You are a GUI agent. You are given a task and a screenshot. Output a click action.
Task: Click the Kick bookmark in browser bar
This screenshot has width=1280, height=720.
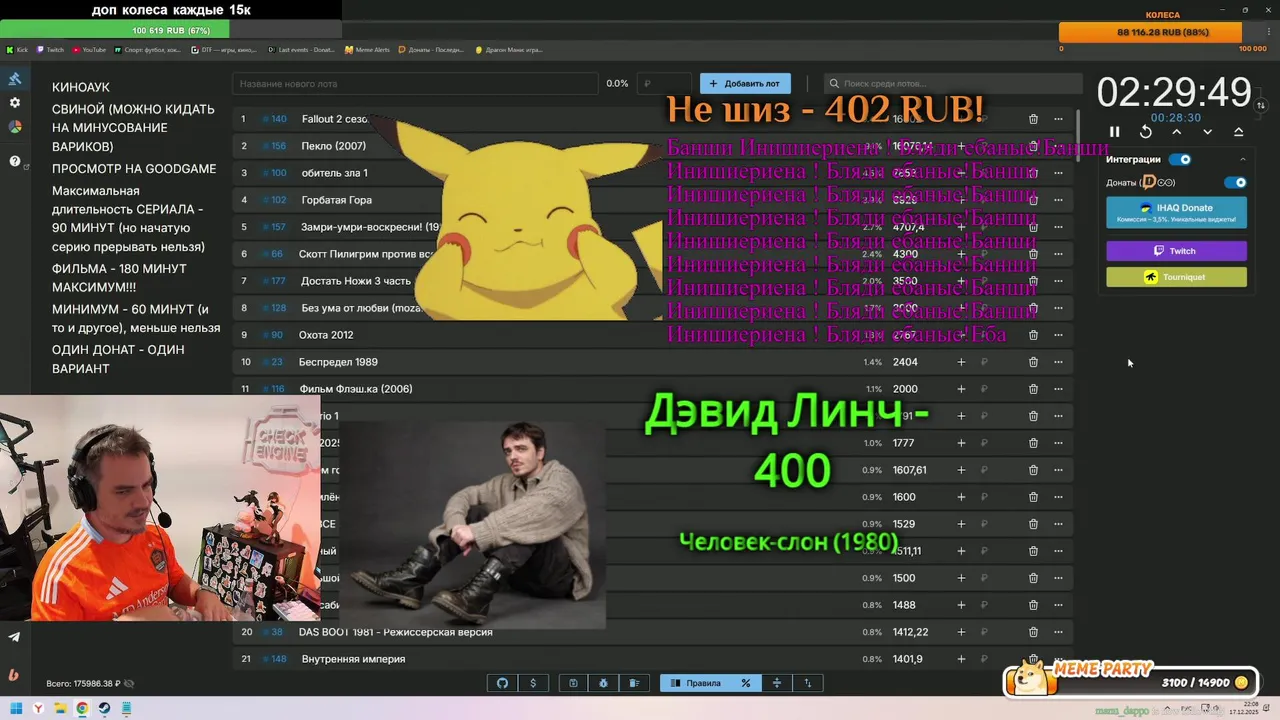[x=17, y=49]
